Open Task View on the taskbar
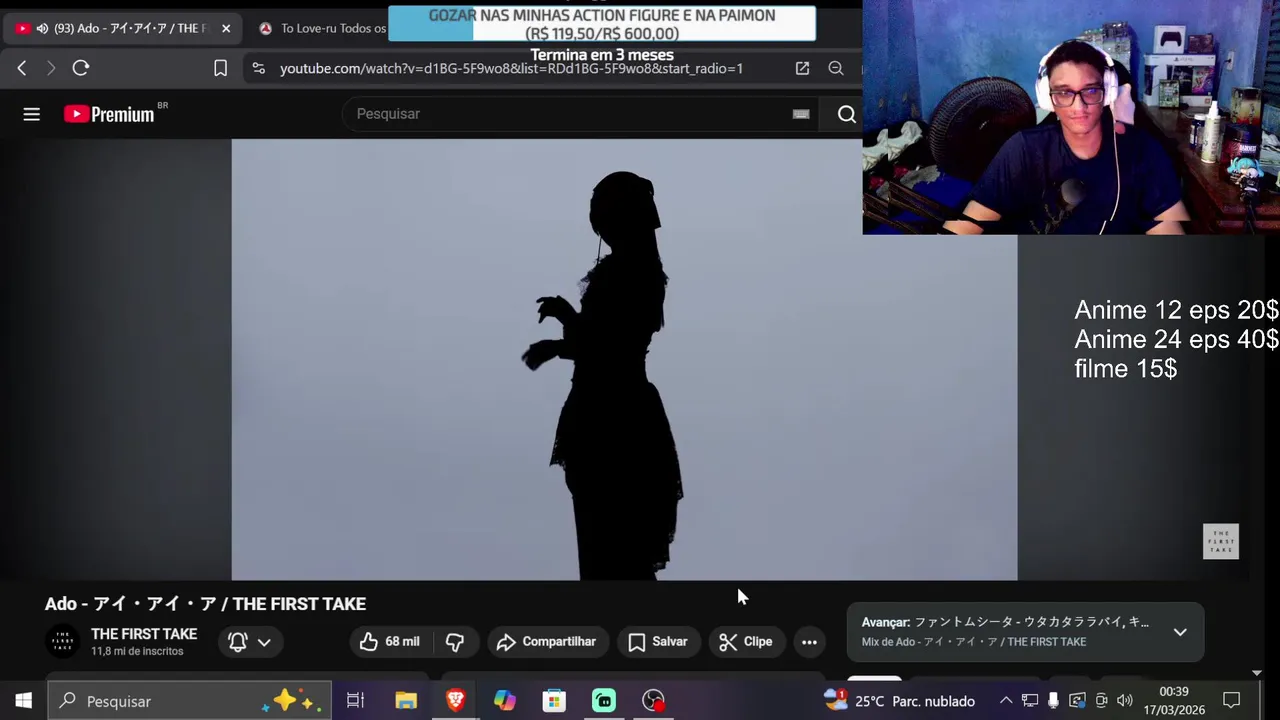 point(355,701)
